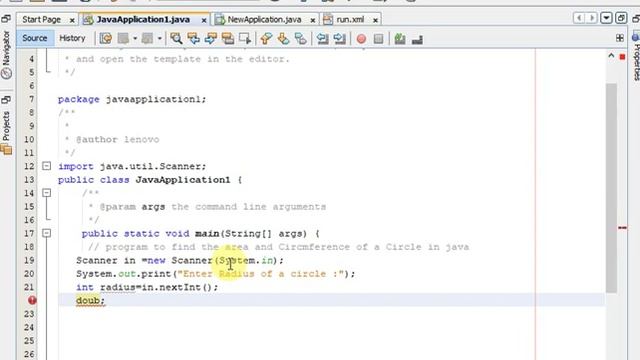Viewport: 640px width, 360px height.
Task: Toggle Rectangular Selection icon
Action: (x=245, y=38)
